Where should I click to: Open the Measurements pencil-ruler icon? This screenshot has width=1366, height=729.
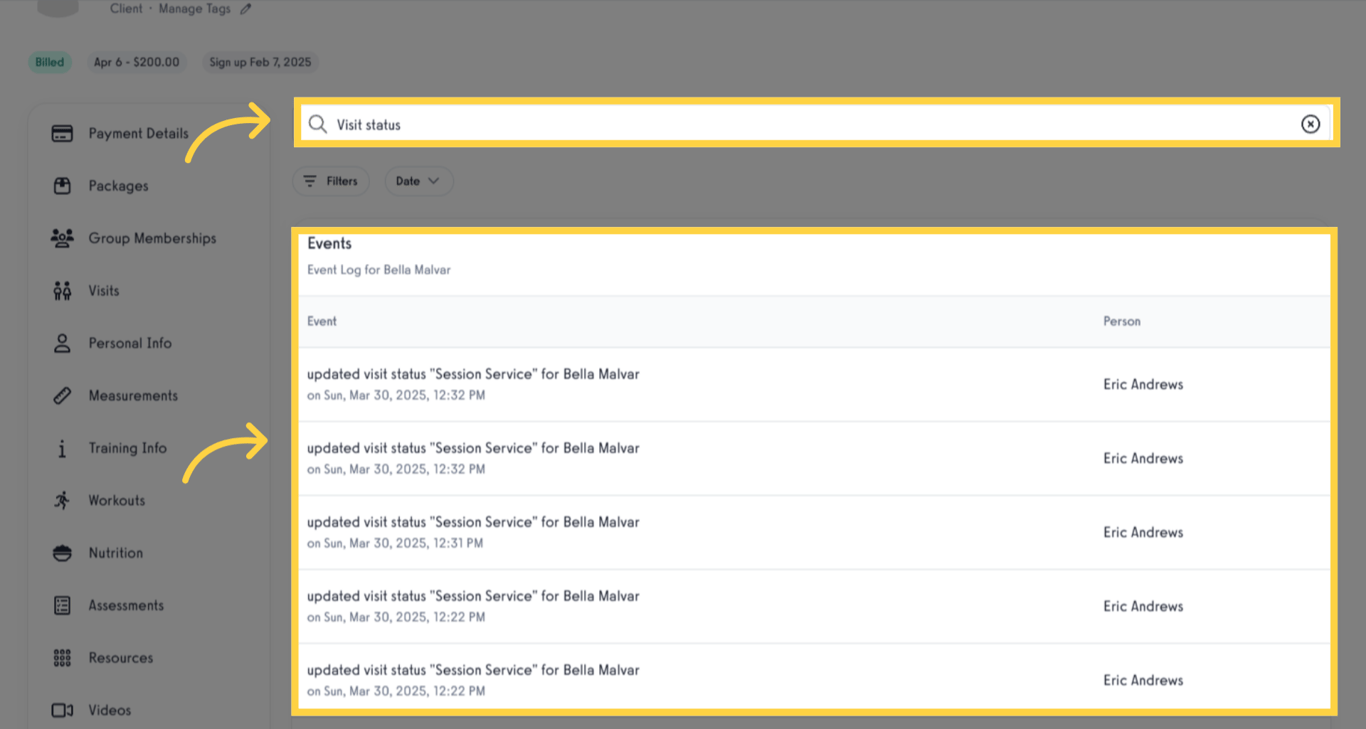point(62,395)
